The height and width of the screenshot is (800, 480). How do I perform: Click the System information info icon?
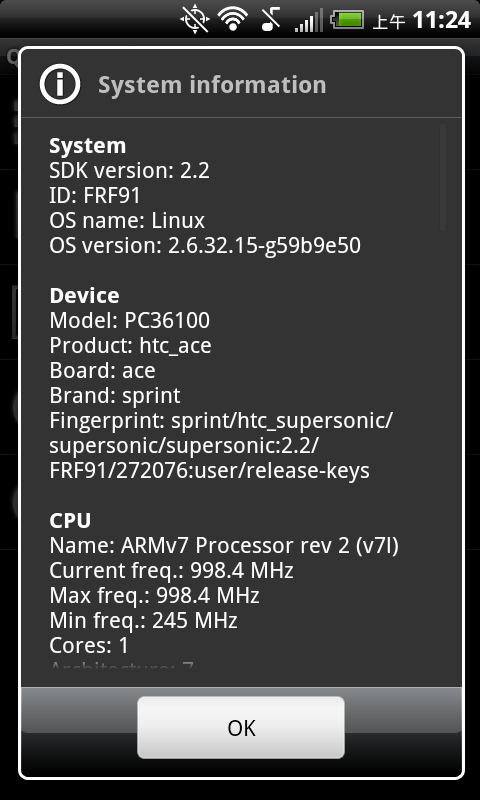coord(60,84)
